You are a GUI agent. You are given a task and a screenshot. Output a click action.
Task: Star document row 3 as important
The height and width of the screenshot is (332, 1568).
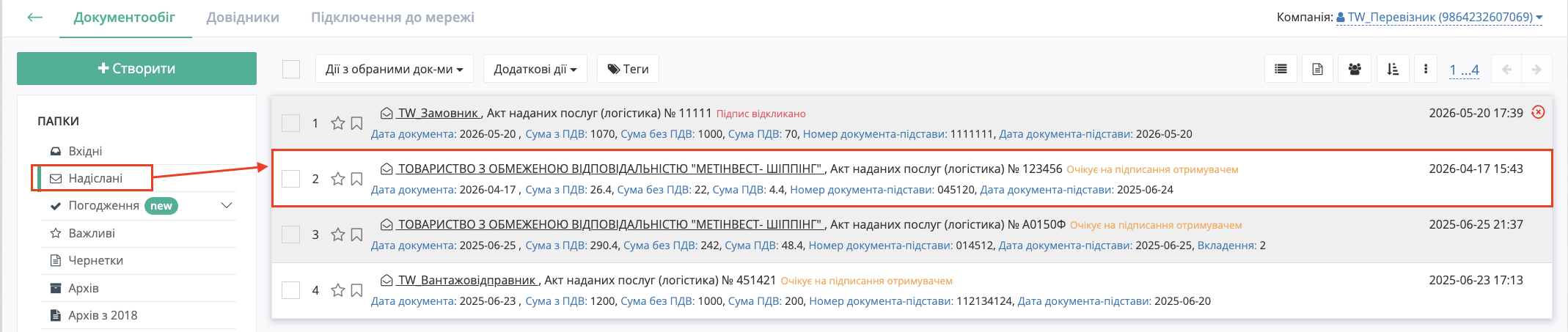pos(337,235)
